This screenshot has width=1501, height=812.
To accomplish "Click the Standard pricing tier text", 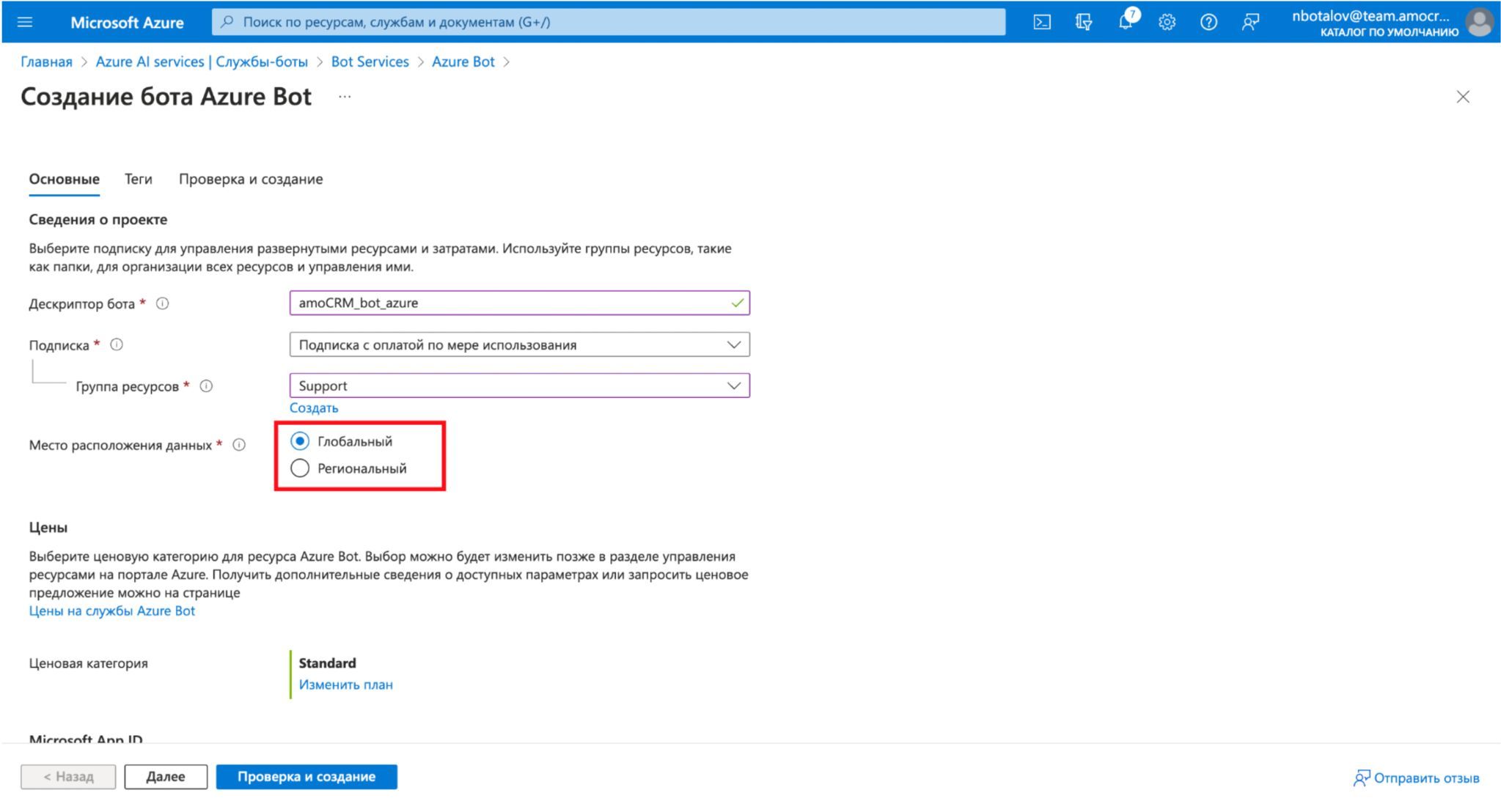I will point(327,662).
